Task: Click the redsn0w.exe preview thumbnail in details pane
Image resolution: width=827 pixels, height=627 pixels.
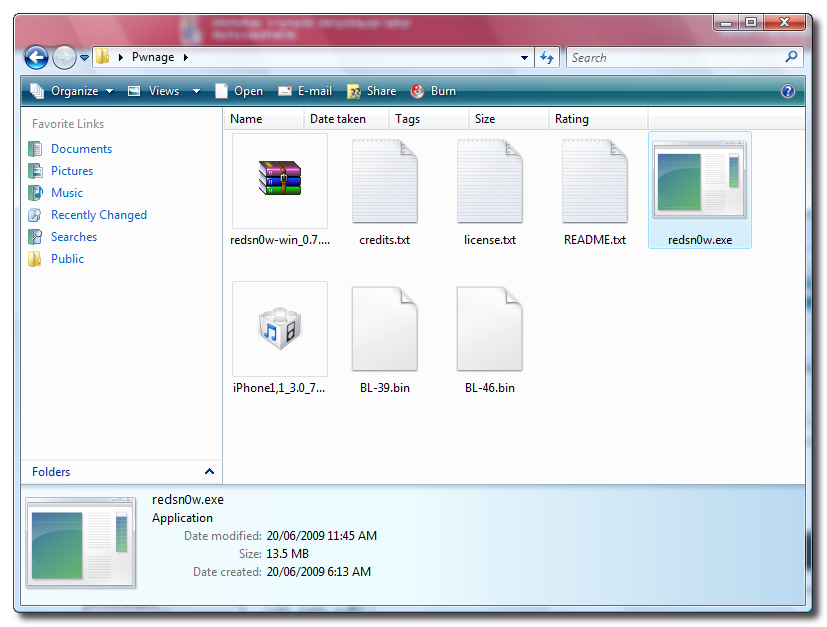Action: click(81, 543)
